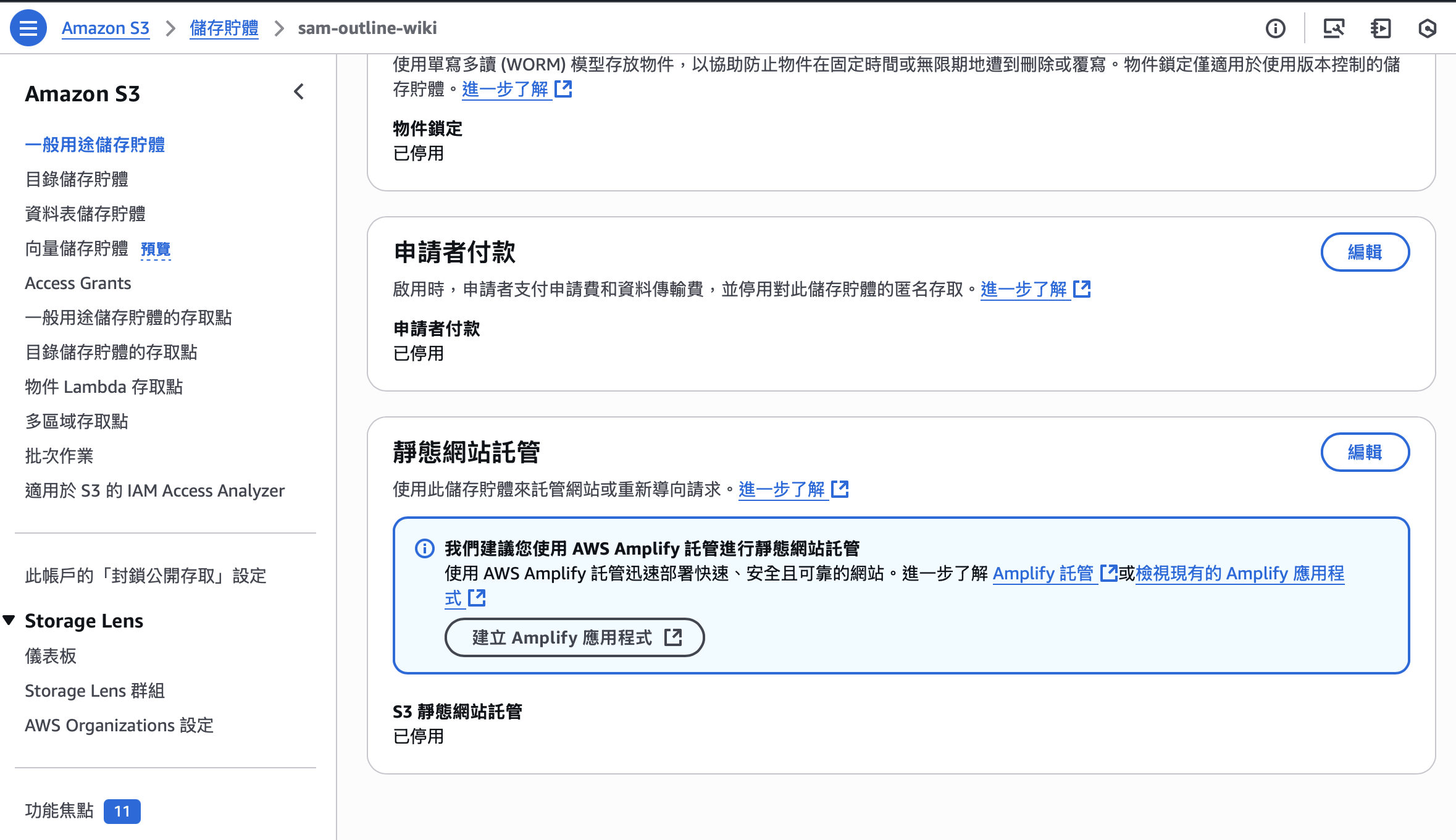Collapse the Amazon S3 sidebar with chevron
The height and width of the screenshot is (840, 1456).
[299, 92]
